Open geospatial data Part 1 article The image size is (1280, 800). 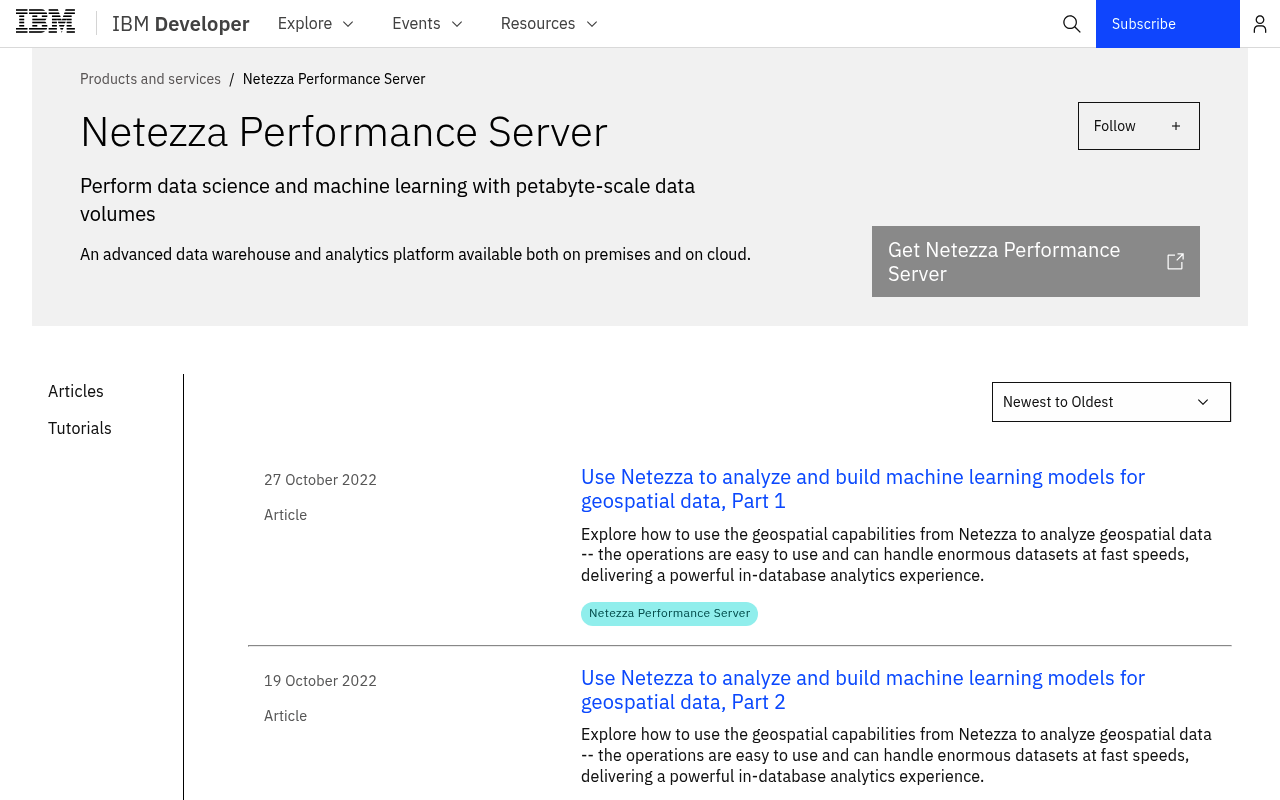pyautogui.click(x=863, y=489)
